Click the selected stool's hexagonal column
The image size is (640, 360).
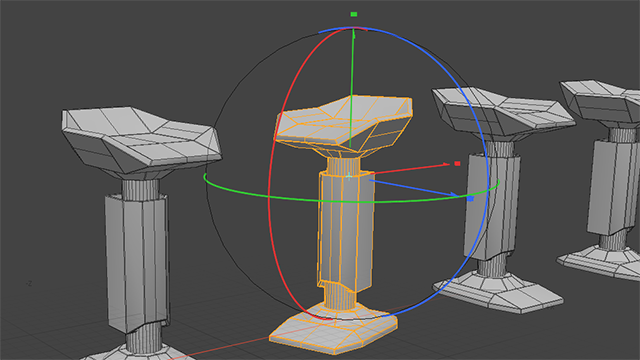coord(346,231)
